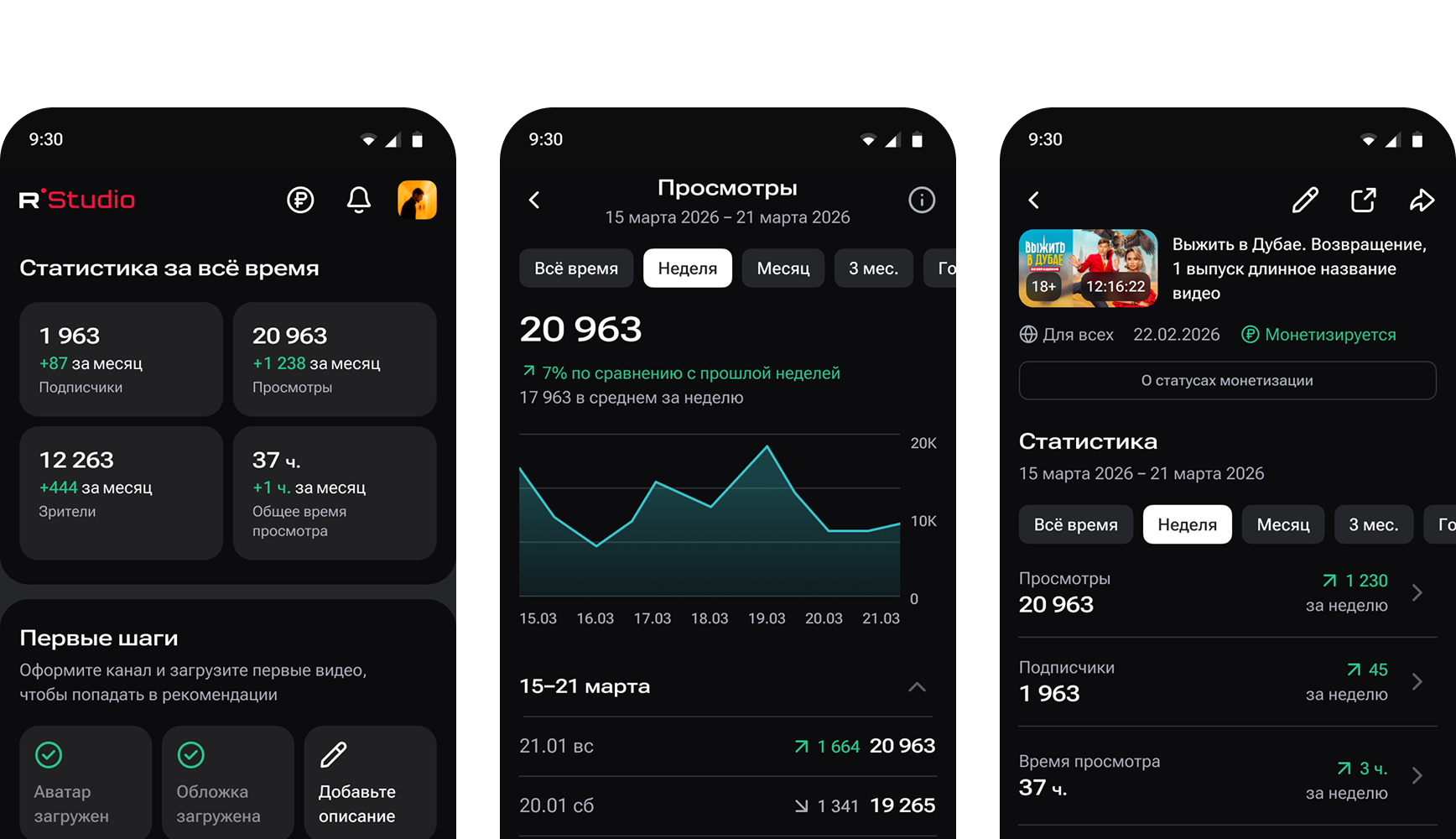The image size is (1456, 839).
Task: Tap the ruble monetization icon in R Studio header
Action: point(300,200)
